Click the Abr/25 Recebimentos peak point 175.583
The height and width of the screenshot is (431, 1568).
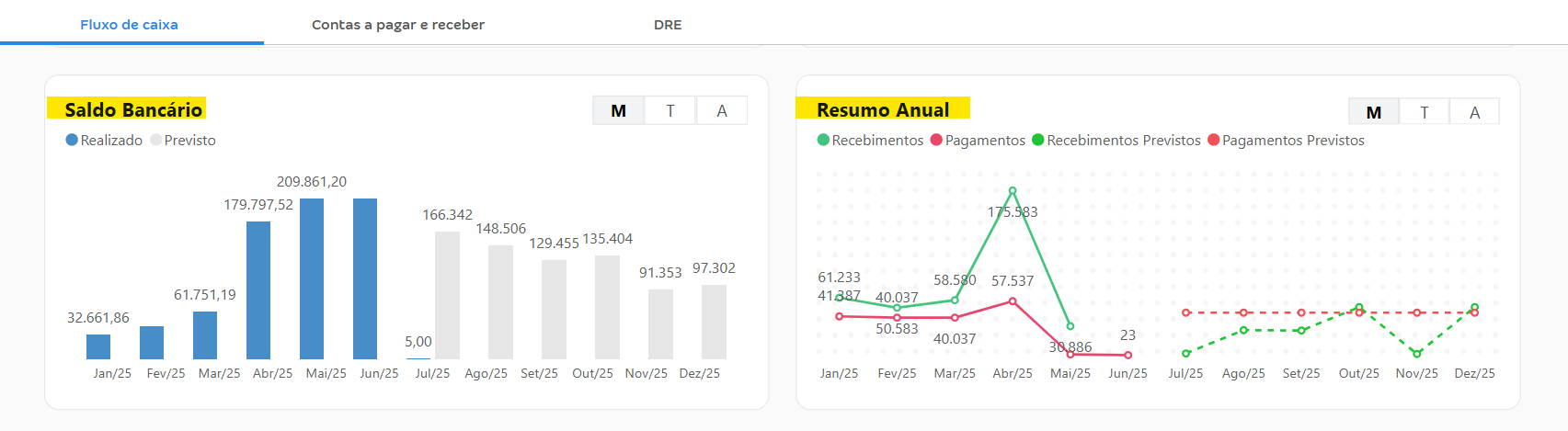(1013, 191)
